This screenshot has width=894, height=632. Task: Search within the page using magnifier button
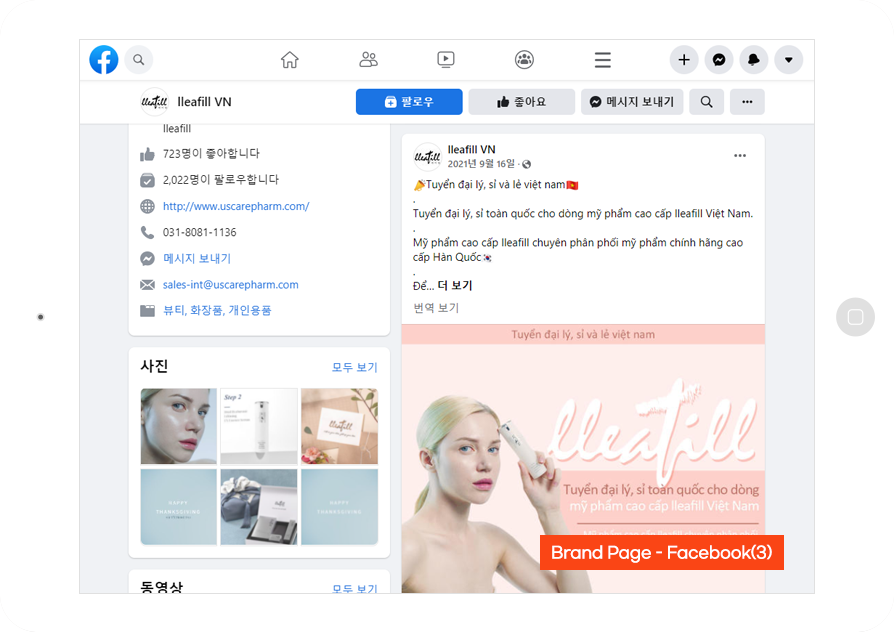[x=706, y=102]
